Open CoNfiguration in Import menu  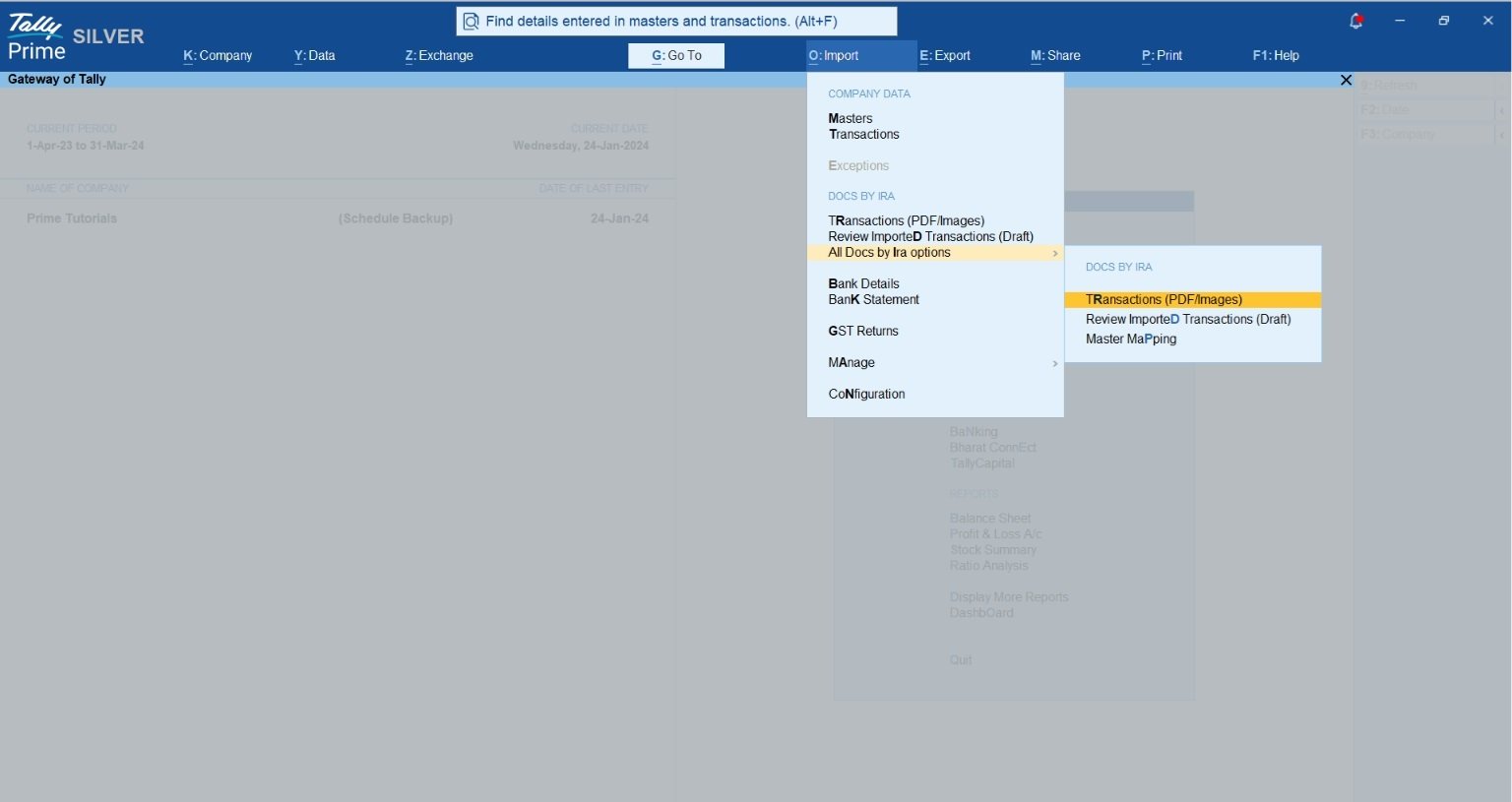tap(866, 394)
